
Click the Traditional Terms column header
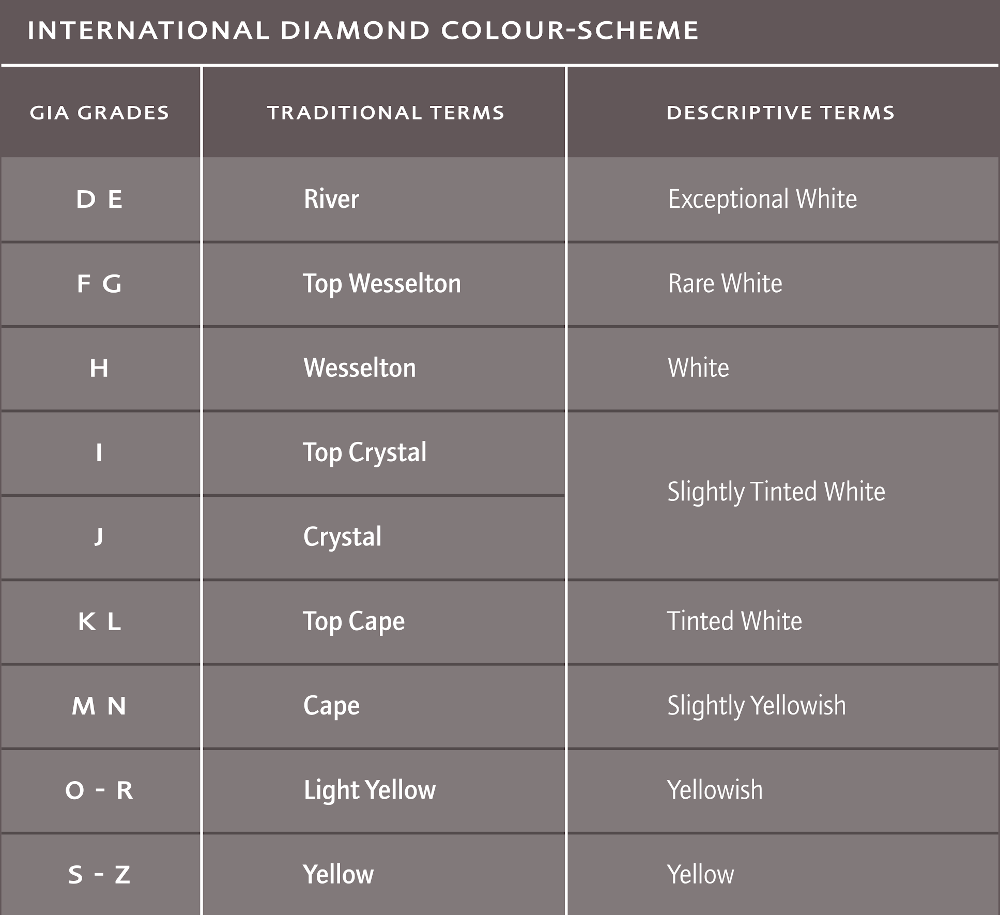pyautogui.click(x=385, y=112)
